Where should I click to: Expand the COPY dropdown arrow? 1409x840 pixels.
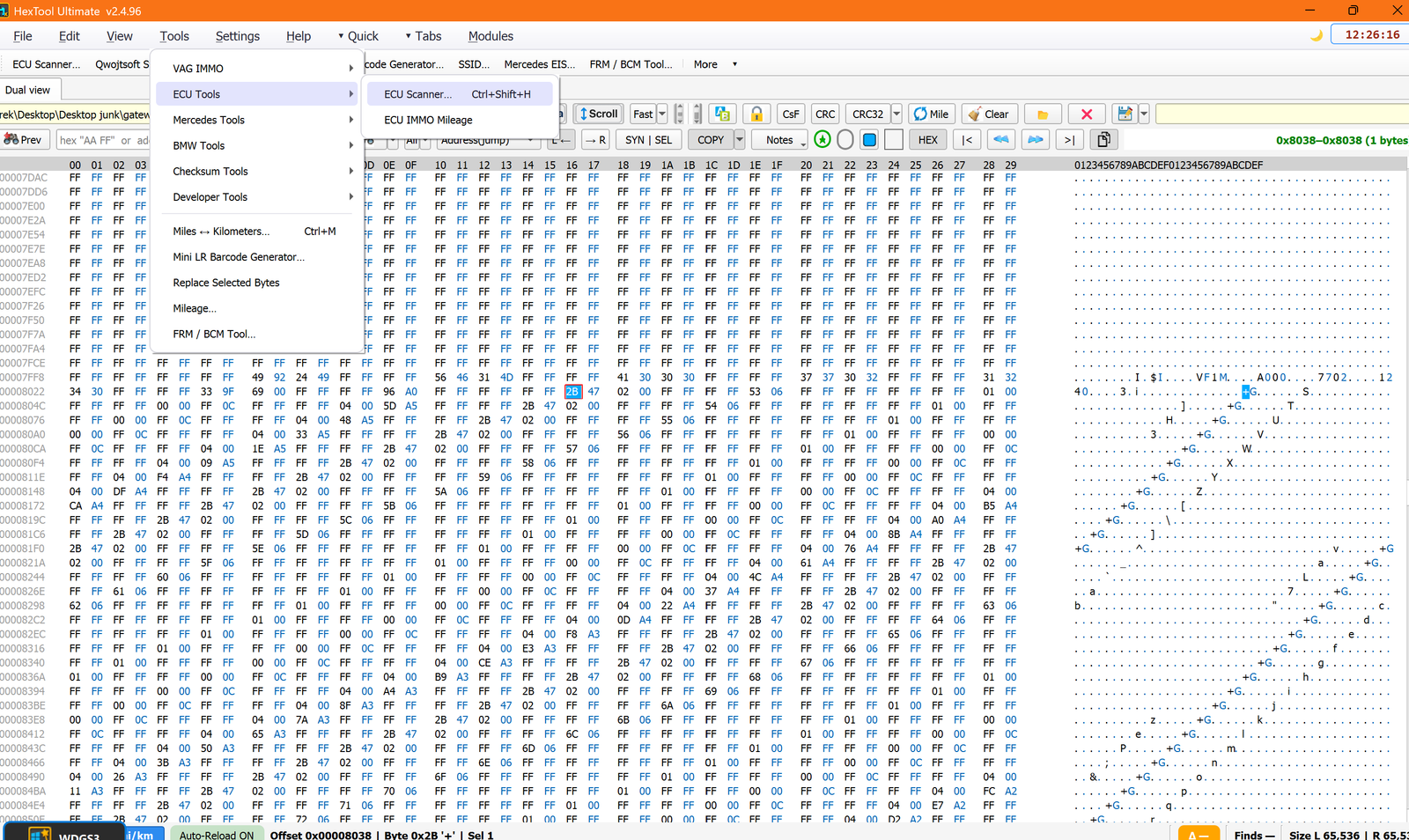[740, 139]
